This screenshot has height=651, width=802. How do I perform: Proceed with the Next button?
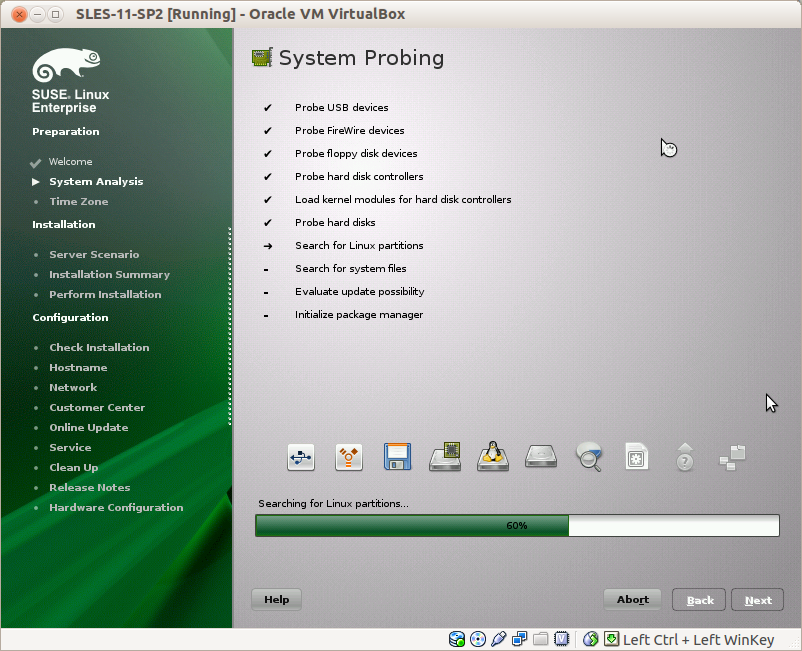[758, 600]
